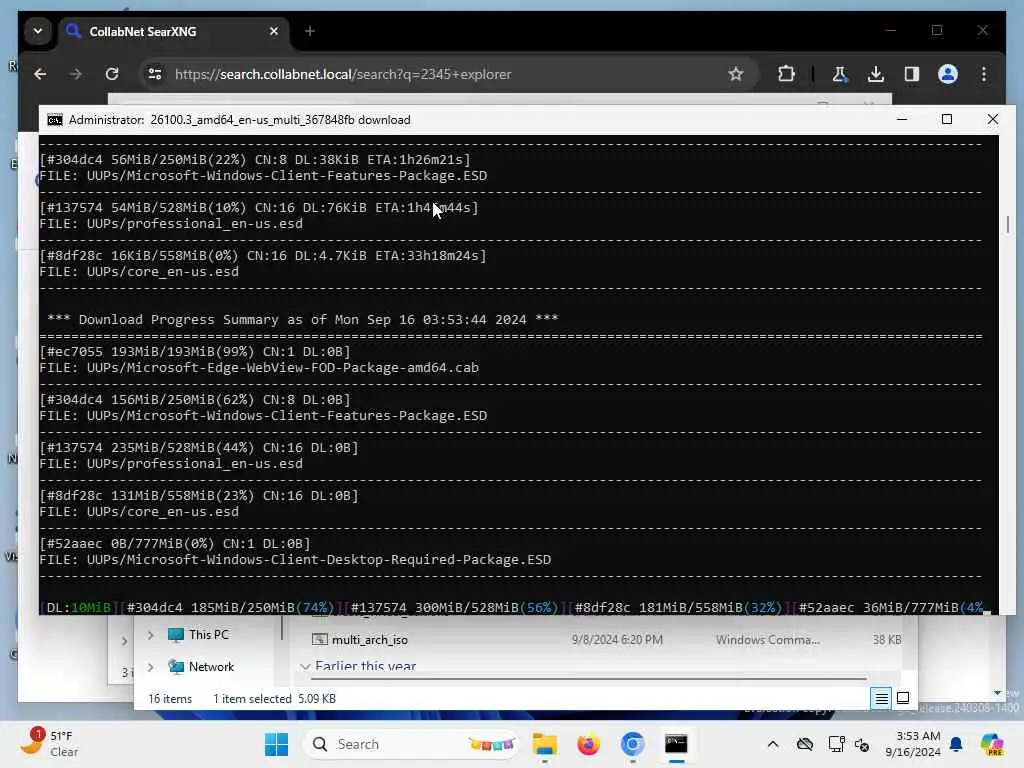Screen dimensions: 1024x768
Task: Click the Download Progress Summary heading line
Action: 302,320
